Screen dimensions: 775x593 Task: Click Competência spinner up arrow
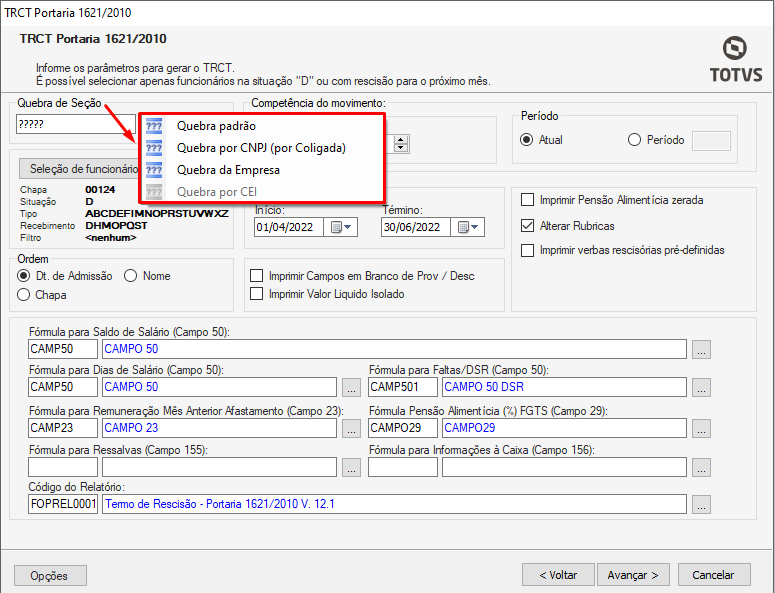tap(401, 140)
